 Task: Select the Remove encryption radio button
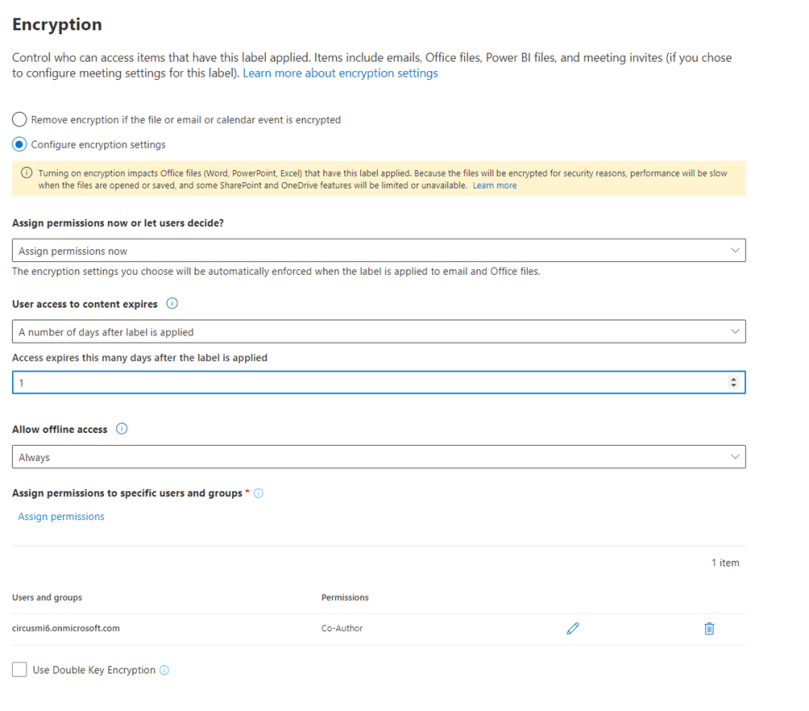pyautogui.click(x=18, y=118)
